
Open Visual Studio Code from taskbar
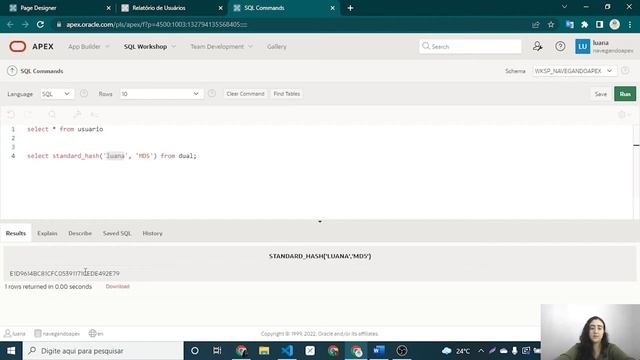(x=287, y=351)
